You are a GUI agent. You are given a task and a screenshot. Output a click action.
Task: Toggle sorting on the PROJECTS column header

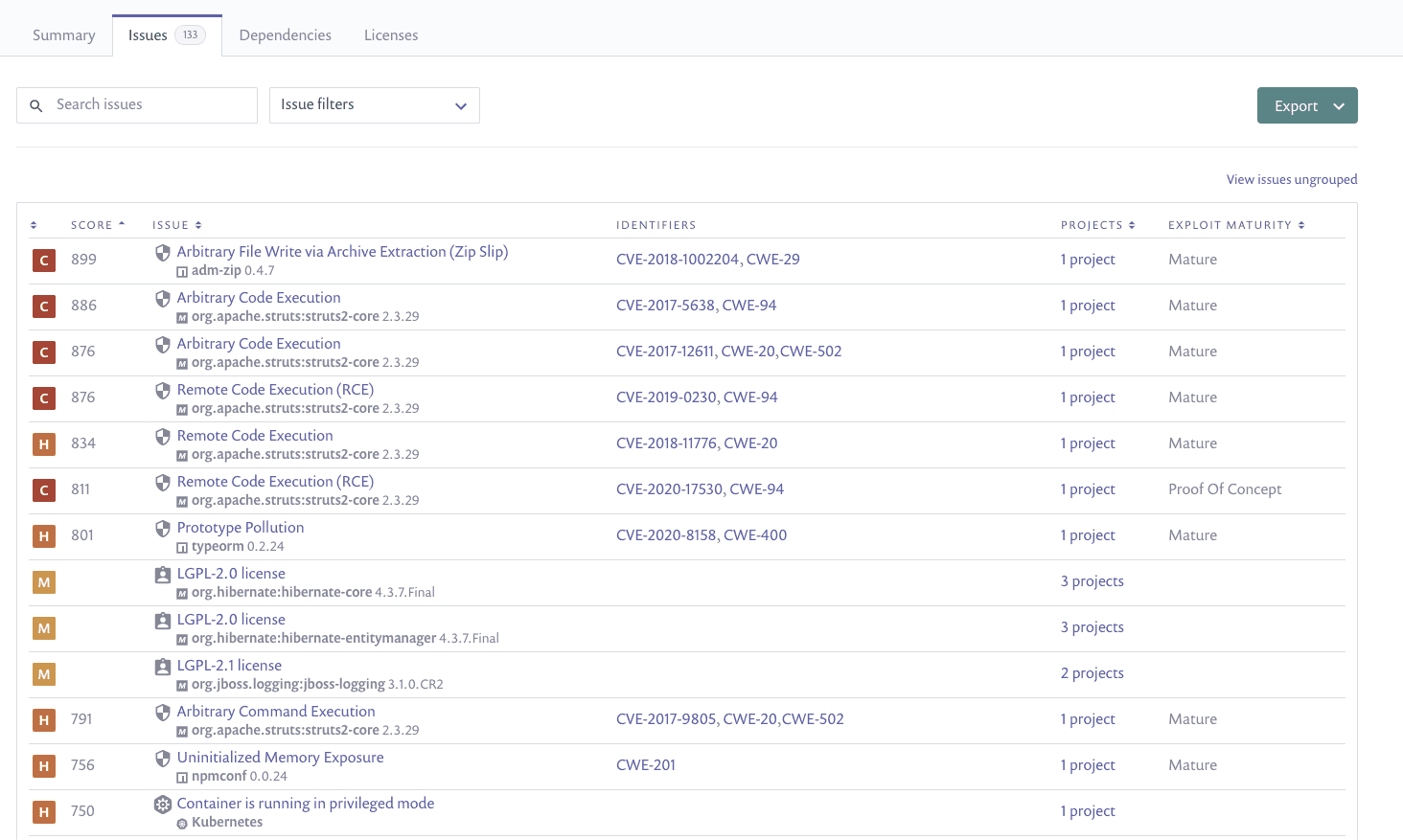pos(1132,224)
